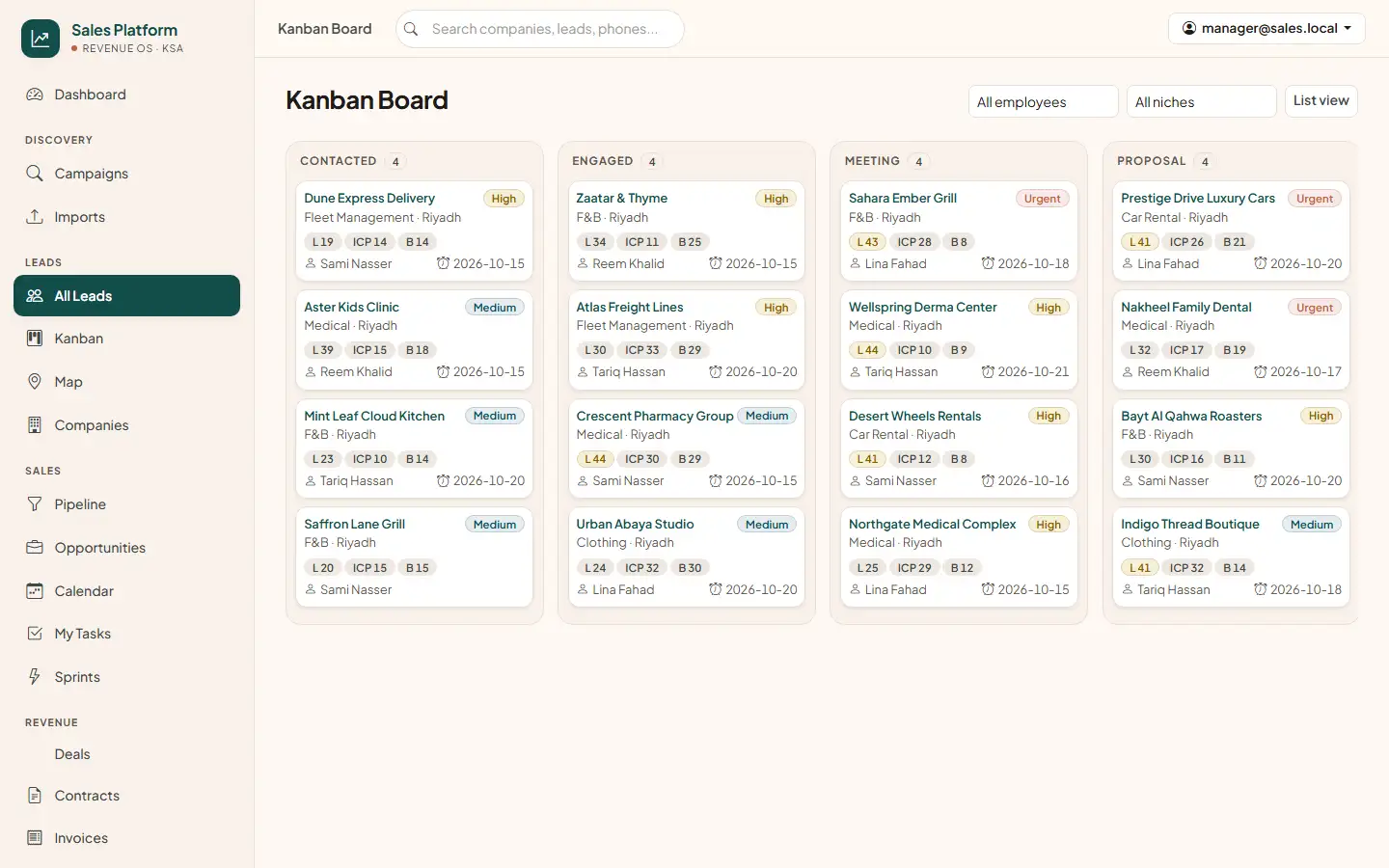The height and width of the screenshot is (868, 1389).
Task: Open the Dashboard gauge icon
Action: (x=35, y=95)
